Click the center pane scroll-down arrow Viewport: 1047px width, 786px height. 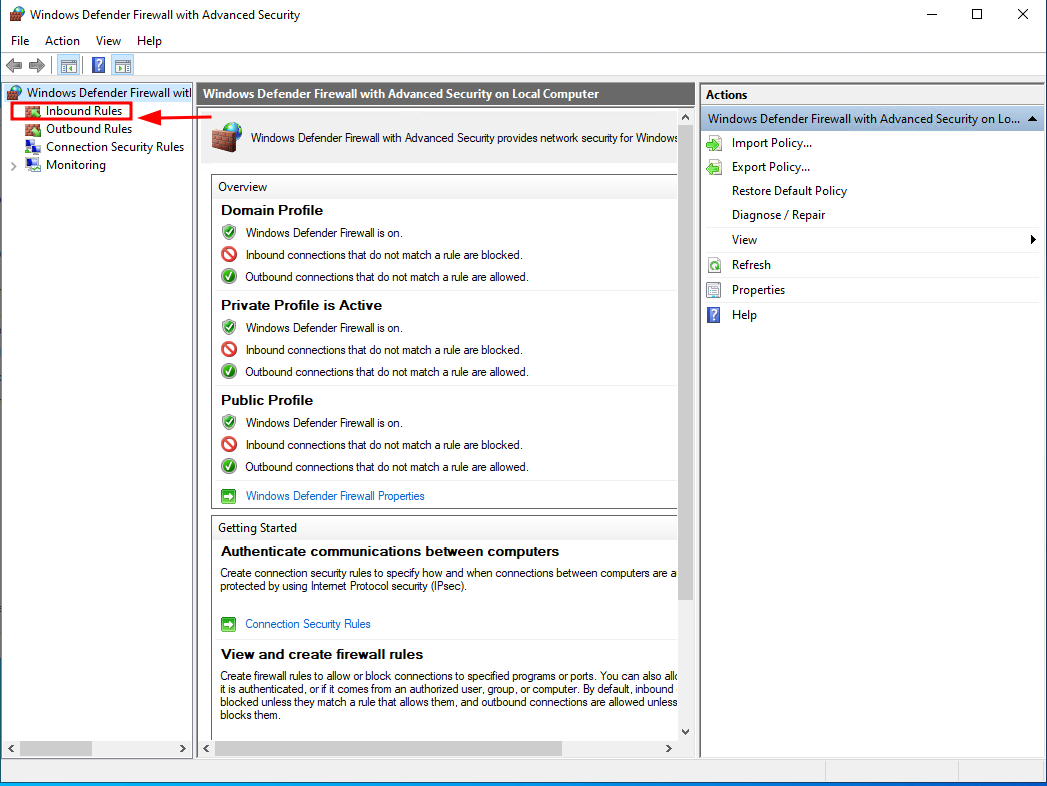click(x=685, y=732)
